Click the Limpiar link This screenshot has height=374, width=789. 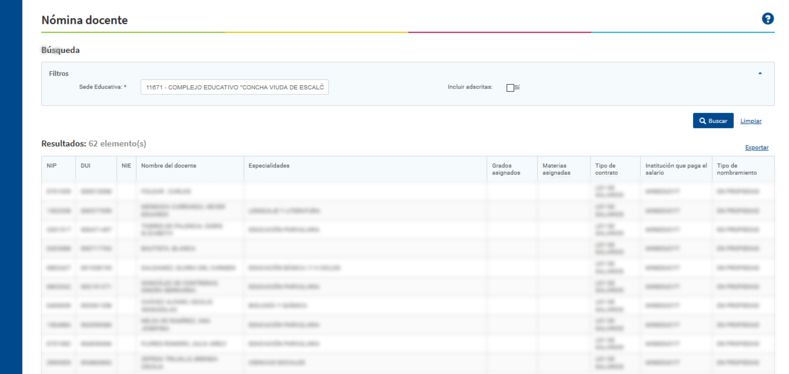[751, 121]
